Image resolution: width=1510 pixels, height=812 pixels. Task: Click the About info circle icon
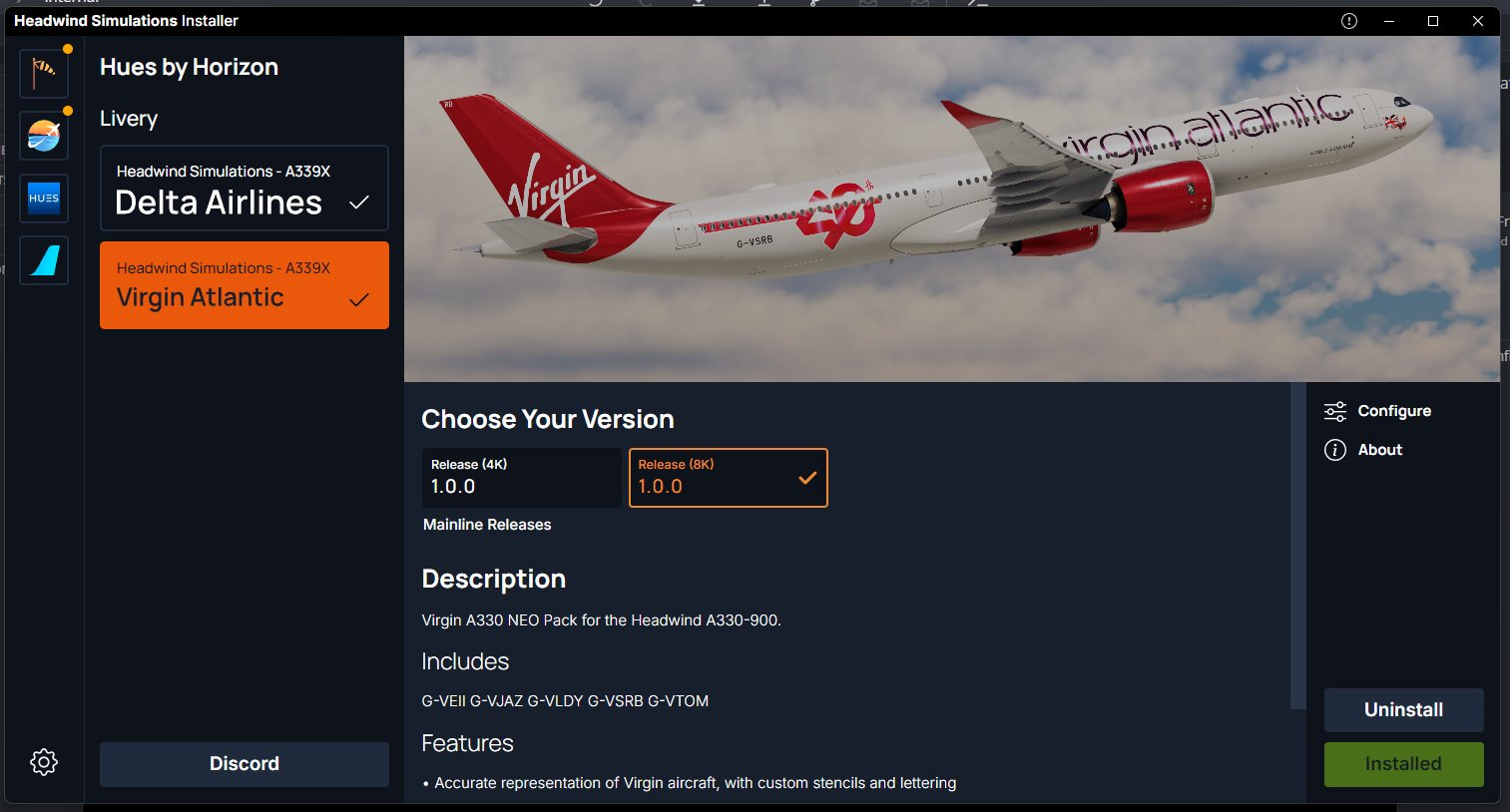pyautogui.click(x=1335, y=450)
